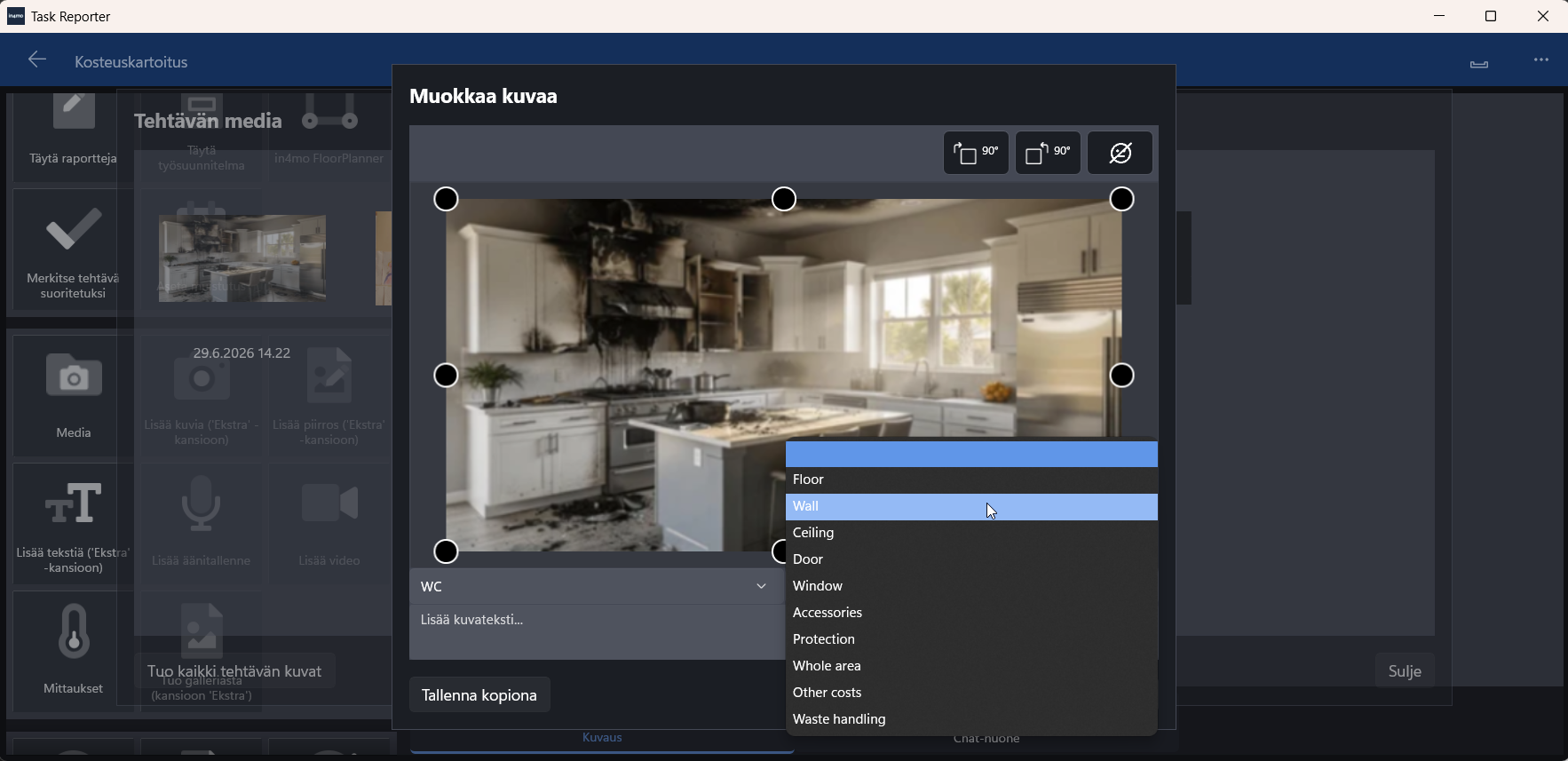Click the Tehtävän media heading
This screenshot has width=1568, height=761.
click(x=208, y=121)
